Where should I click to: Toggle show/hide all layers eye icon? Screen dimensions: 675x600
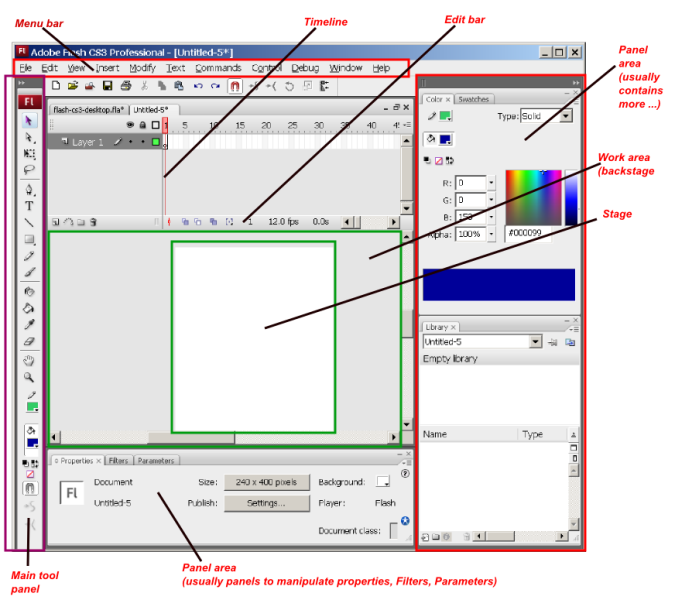[130, 125]
